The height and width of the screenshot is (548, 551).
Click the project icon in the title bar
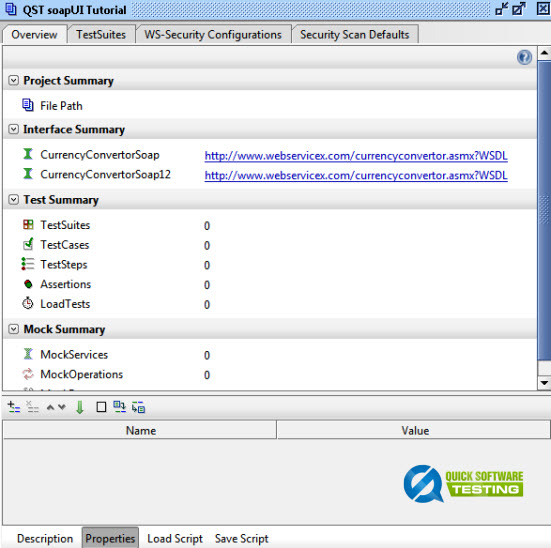coord(11,9)
